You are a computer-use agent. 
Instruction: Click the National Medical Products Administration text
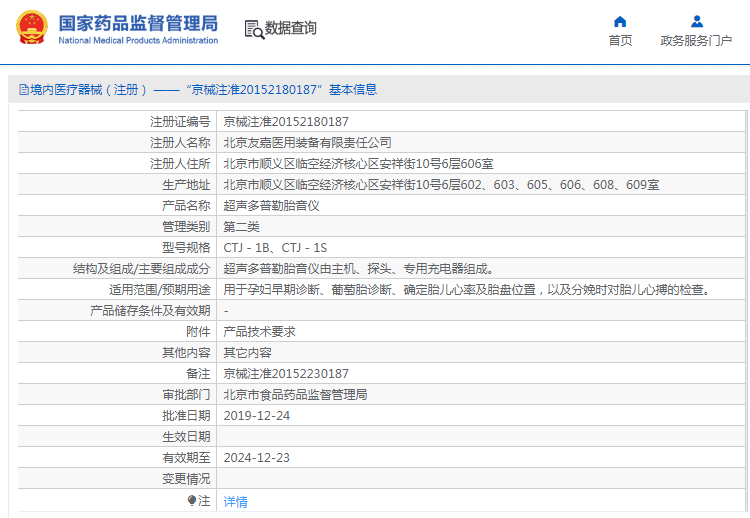(x=138, y=41)
